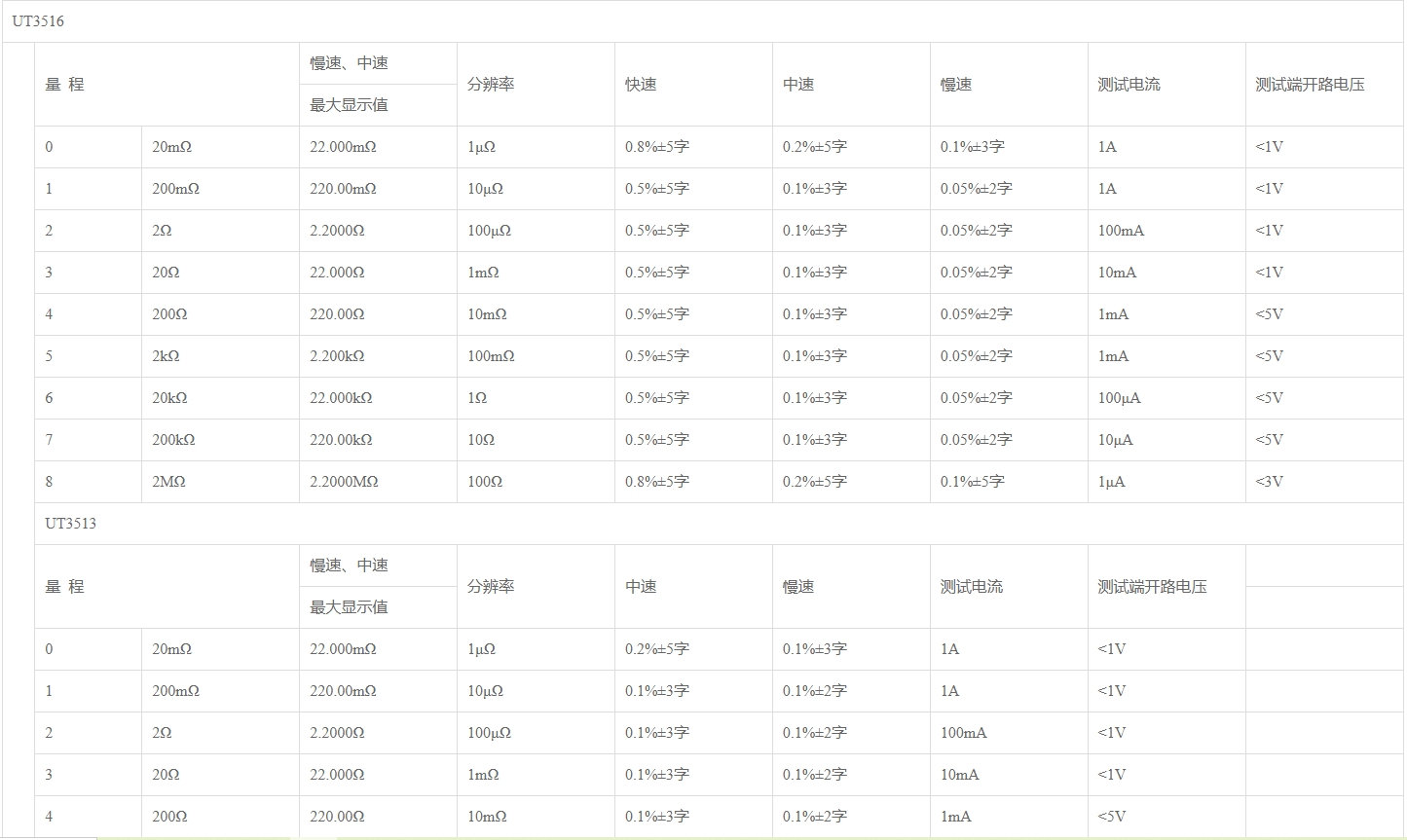Click "100mA" in the UT3513 table
The width and height of the screenshot is (1407, 840).
tap(963, 733)
